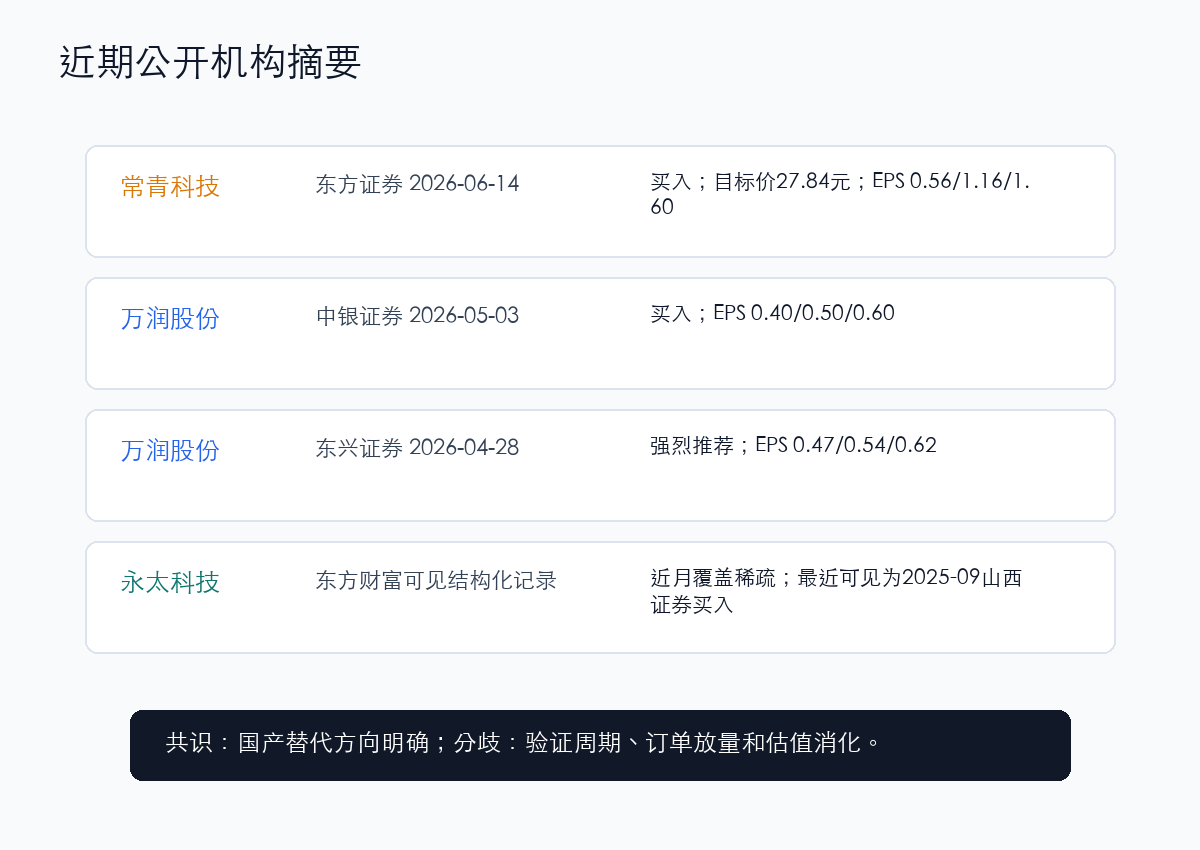Click 东方证券 2026-06-14 source text
This screenshot has height=850, width=1200.
[418, 184]
